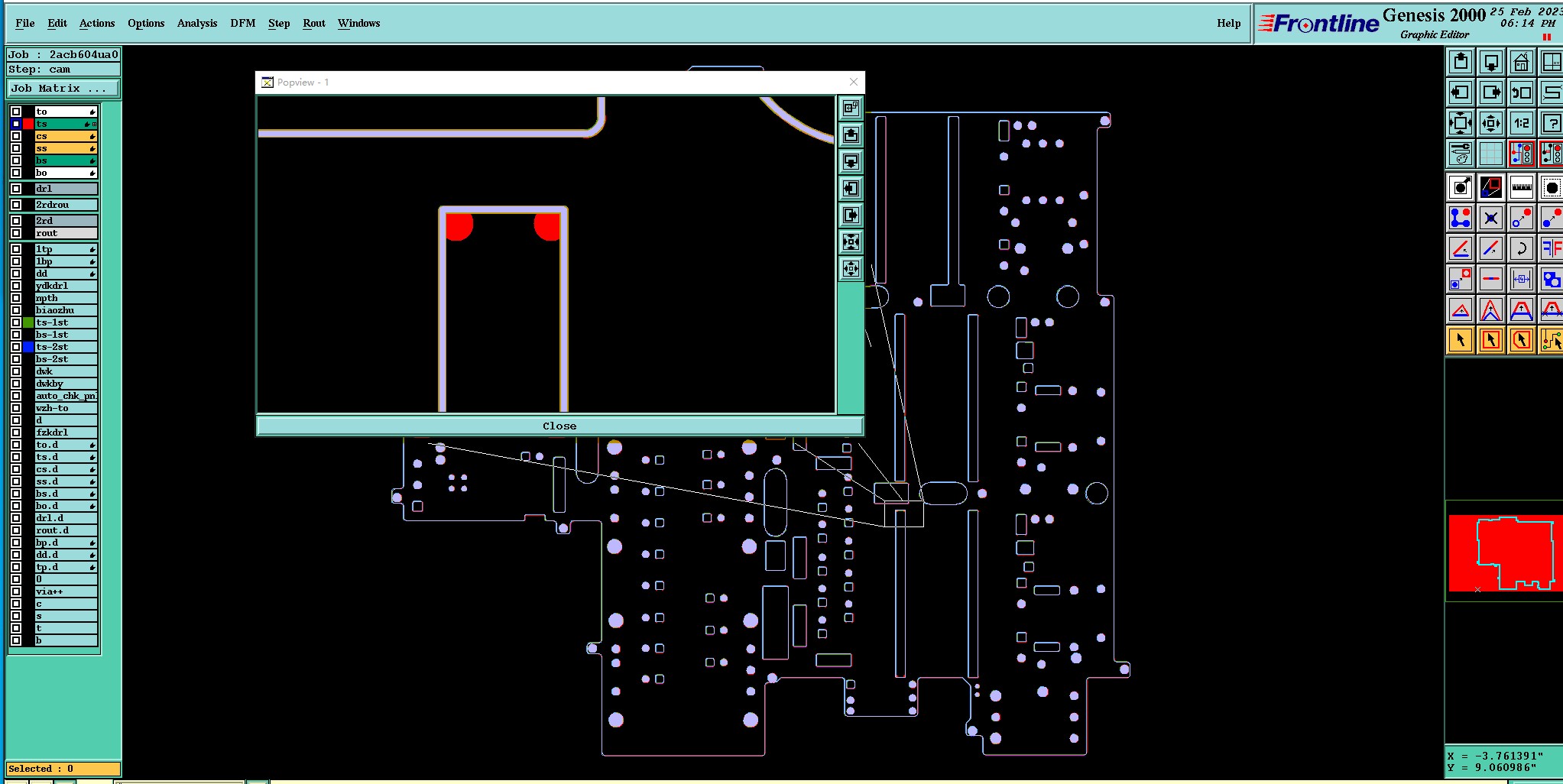Toggle the checkbox for layer via++
This screenshot has width=1563, height=784.
click(16, 591)
